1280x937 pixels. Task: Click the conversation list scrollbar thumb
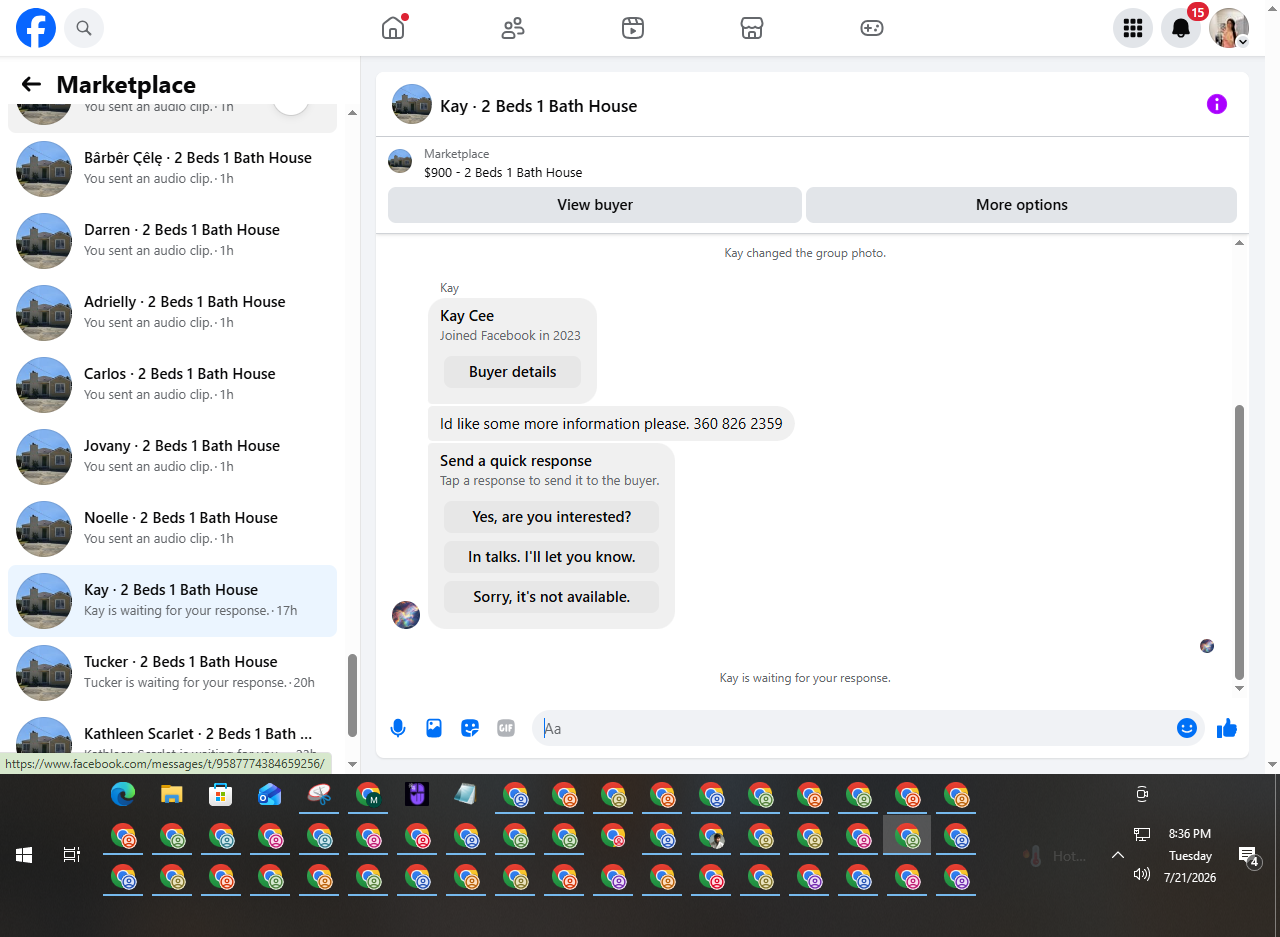[351, 695]
